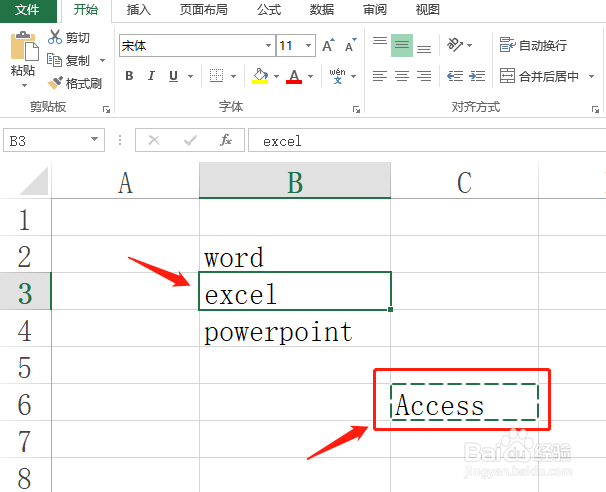Open alignment 对齐方式 dialog launcher
The image size is (606, 492).
595,110
